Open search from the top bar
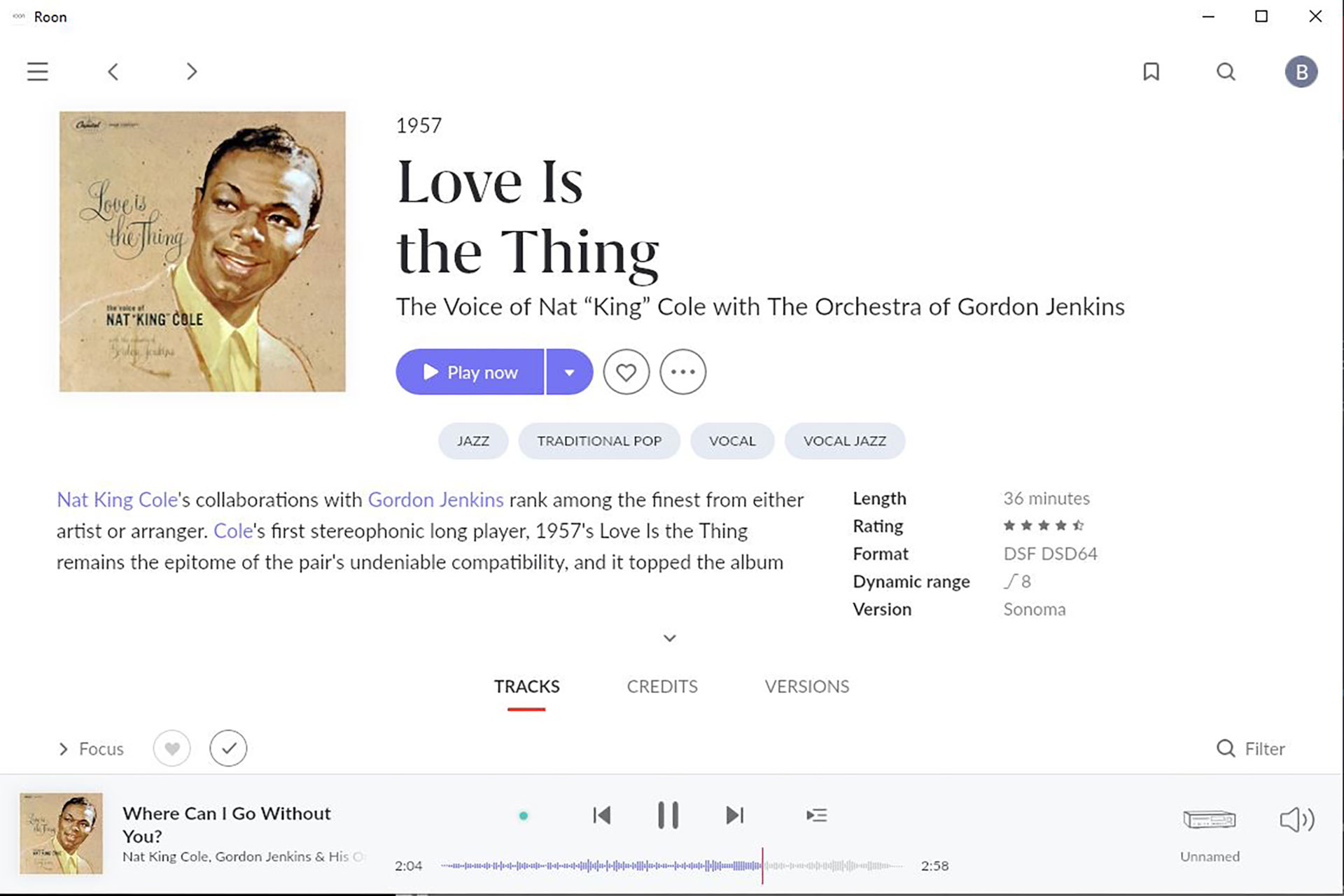Screen dimensions: 1344x896 click(1226, 71)
